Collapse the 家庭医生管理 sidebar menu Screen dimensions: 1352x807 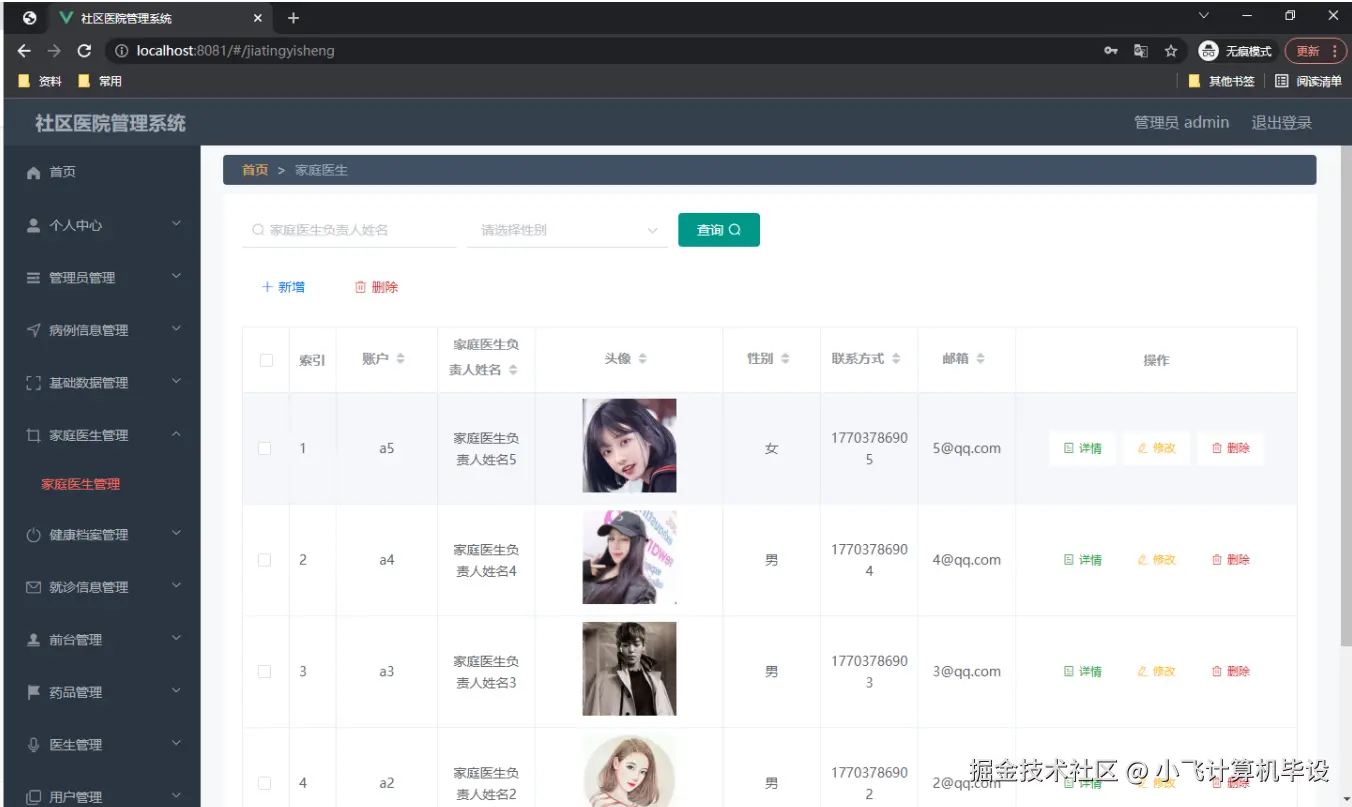pyautogui.click(x=176, y=434)
